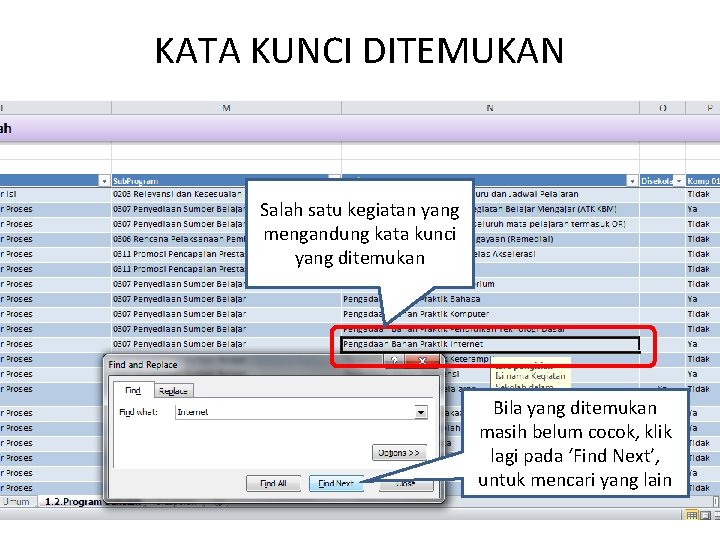Select cell 0208 Relevansi dan Kesesuaian
720x540 pixels.
[179, 194]
